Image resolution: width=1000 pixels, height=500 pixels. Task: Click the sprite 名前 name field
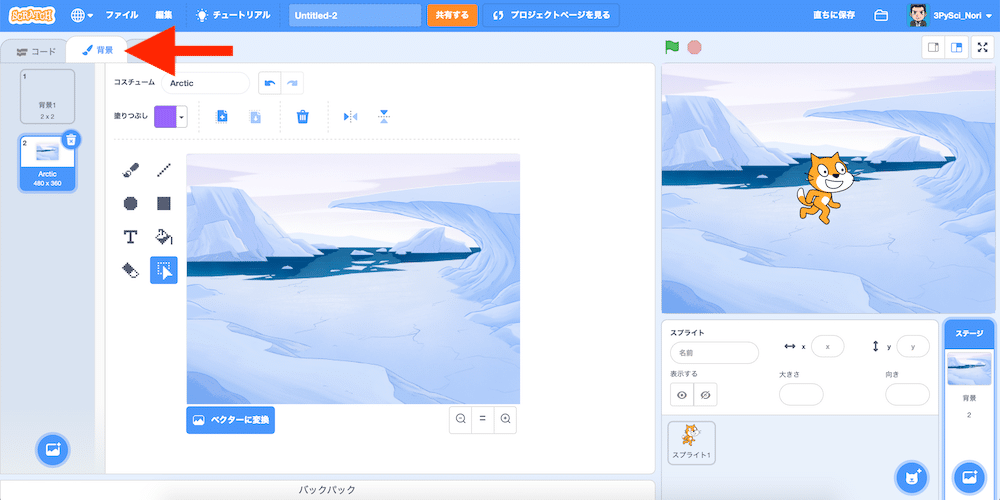714,353
